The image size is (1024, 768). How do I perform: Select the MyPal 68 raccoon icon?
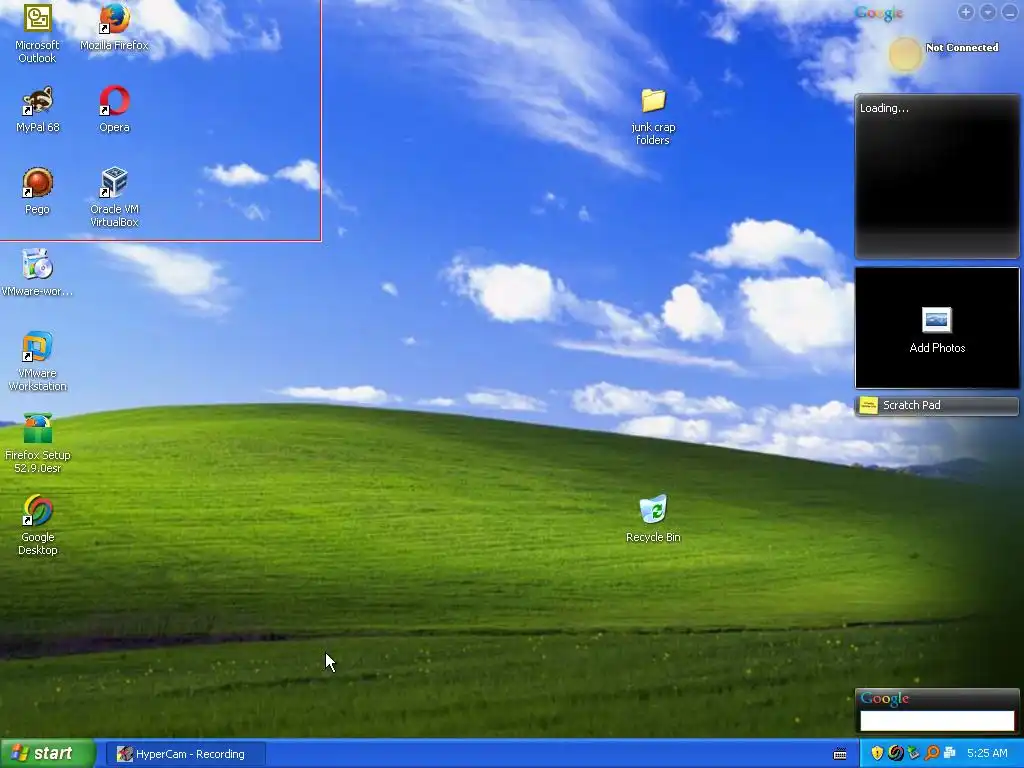coord(37,101)
